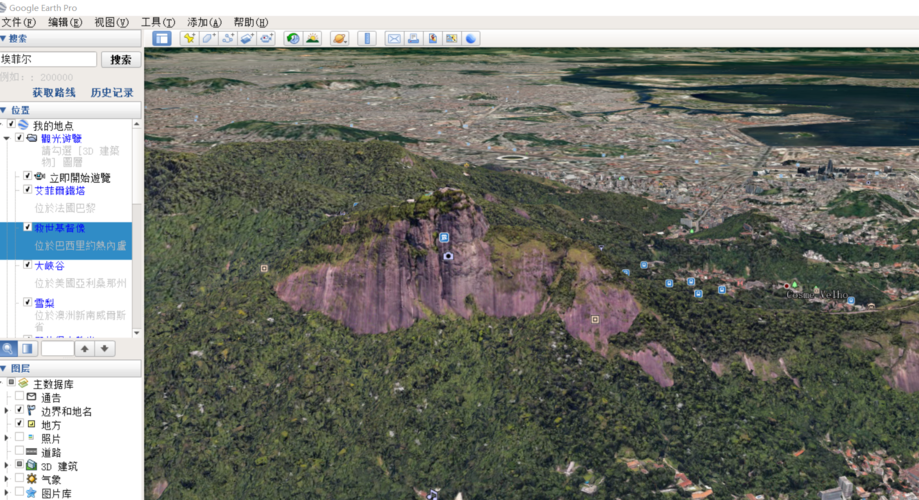
Task: Select the 地方 layer label
Action: click(51, 425)
